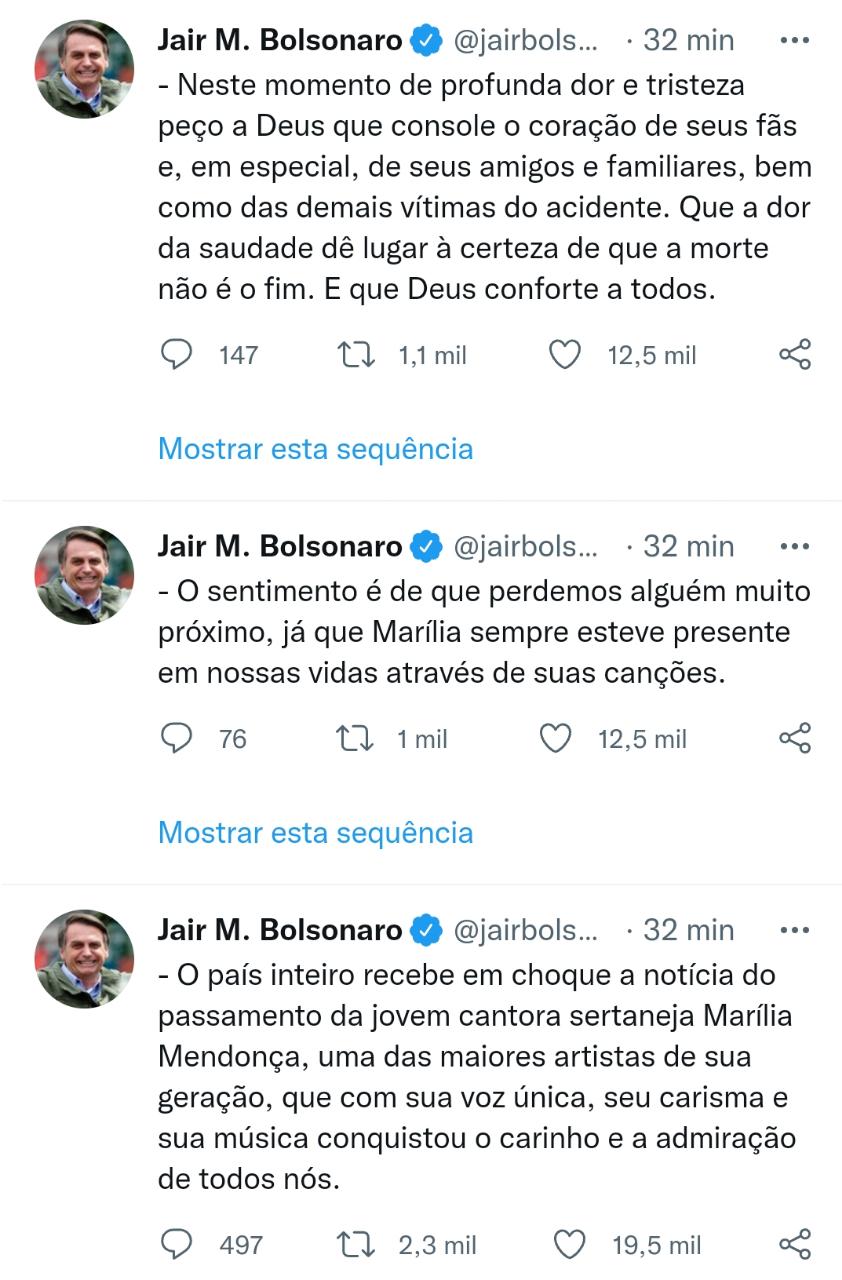Open reply on tweet with 76 comments
The height and width of the screenshot is (1280, 842).
177,739
